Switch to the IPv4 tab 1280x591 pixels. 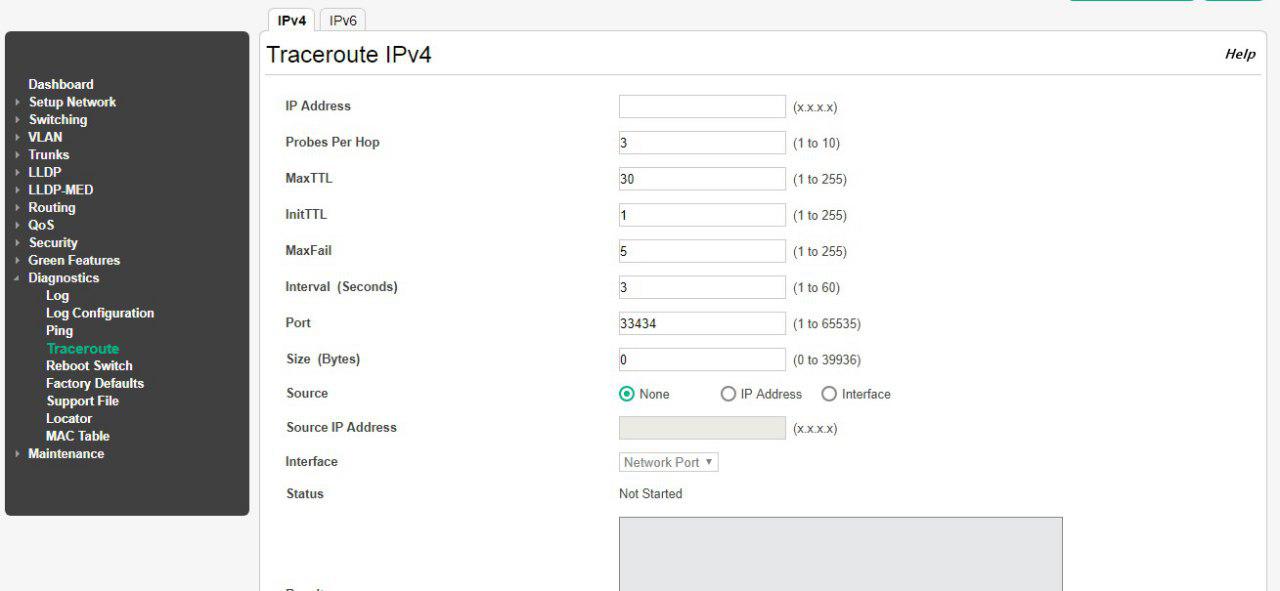[x=292, y=21]
